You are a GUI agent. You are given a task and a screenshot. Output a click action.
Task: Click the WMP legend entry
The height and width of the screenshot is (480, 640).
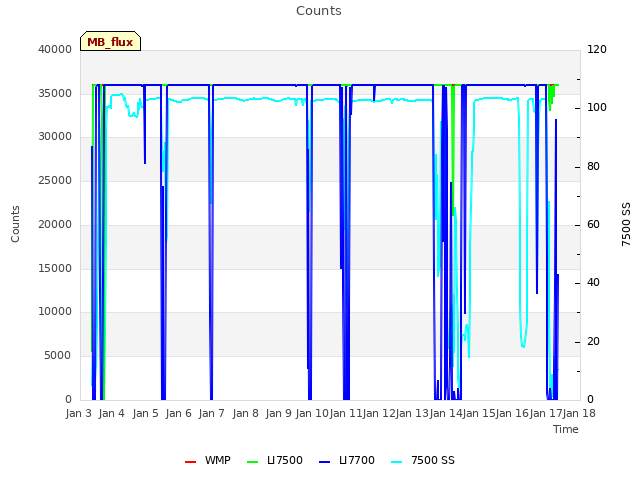[x=208, y=460]
